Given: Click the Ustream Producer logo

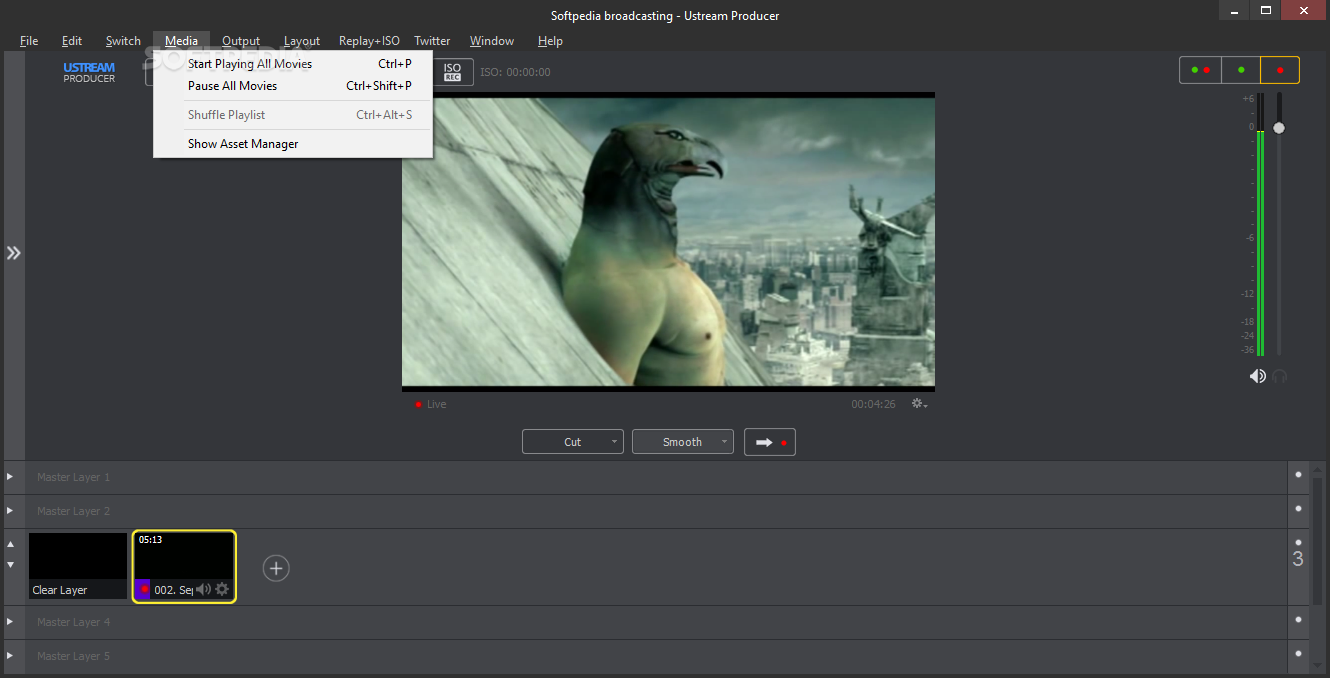Looking at the screenshot, I should click(89, 72).
